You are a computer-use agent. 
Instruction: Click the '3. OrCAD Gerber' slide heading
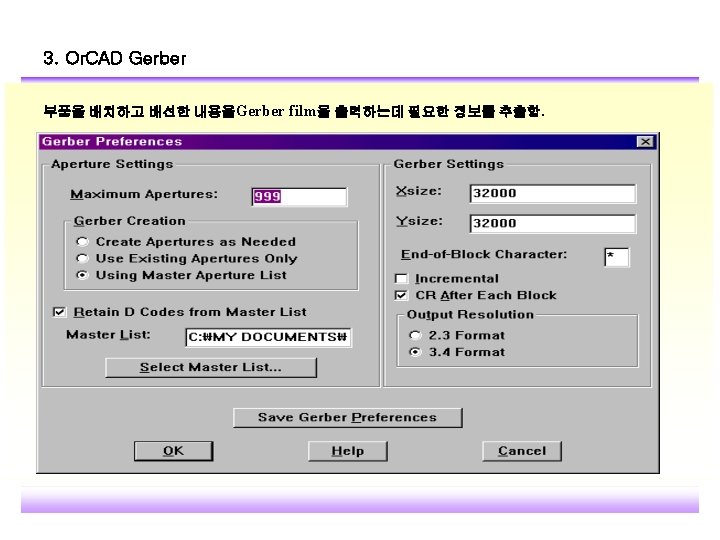115,58
